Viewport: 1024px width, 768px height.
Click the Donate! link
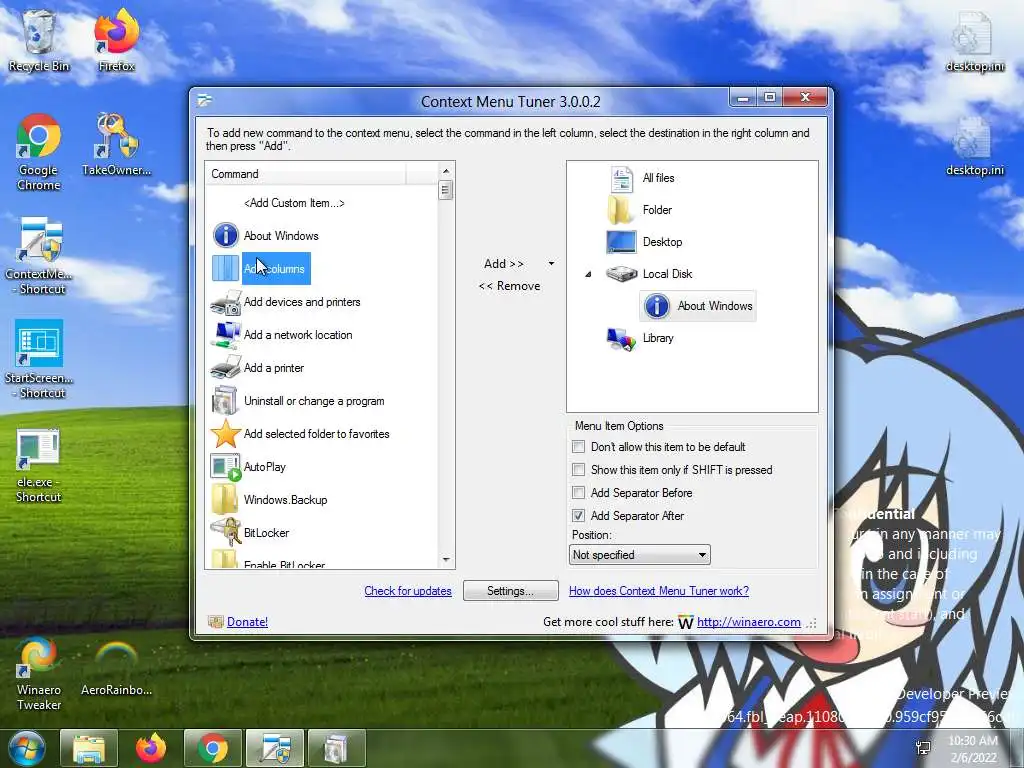pos(248,622)
